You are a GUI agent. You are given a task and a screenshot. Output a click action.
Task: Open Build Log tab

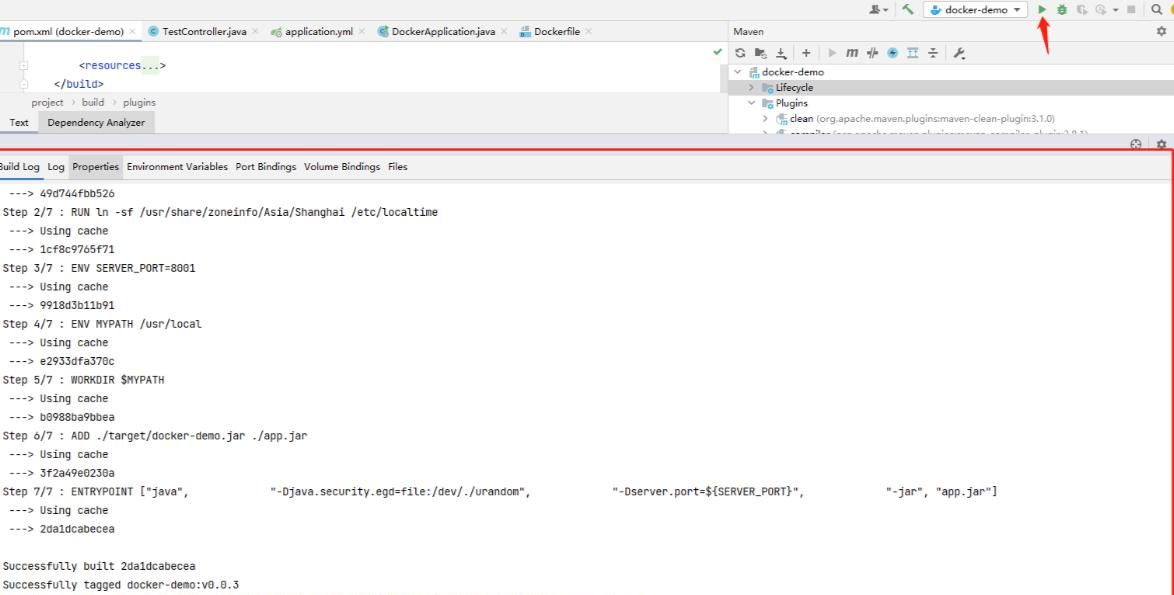[19, 167]
